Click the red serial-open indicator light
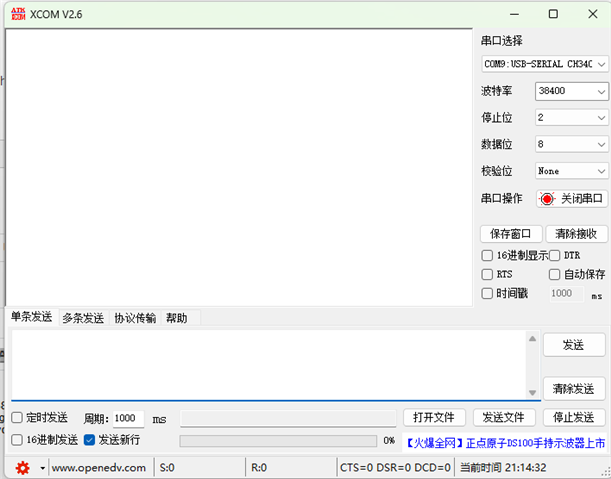 click(x=547, y=199)
